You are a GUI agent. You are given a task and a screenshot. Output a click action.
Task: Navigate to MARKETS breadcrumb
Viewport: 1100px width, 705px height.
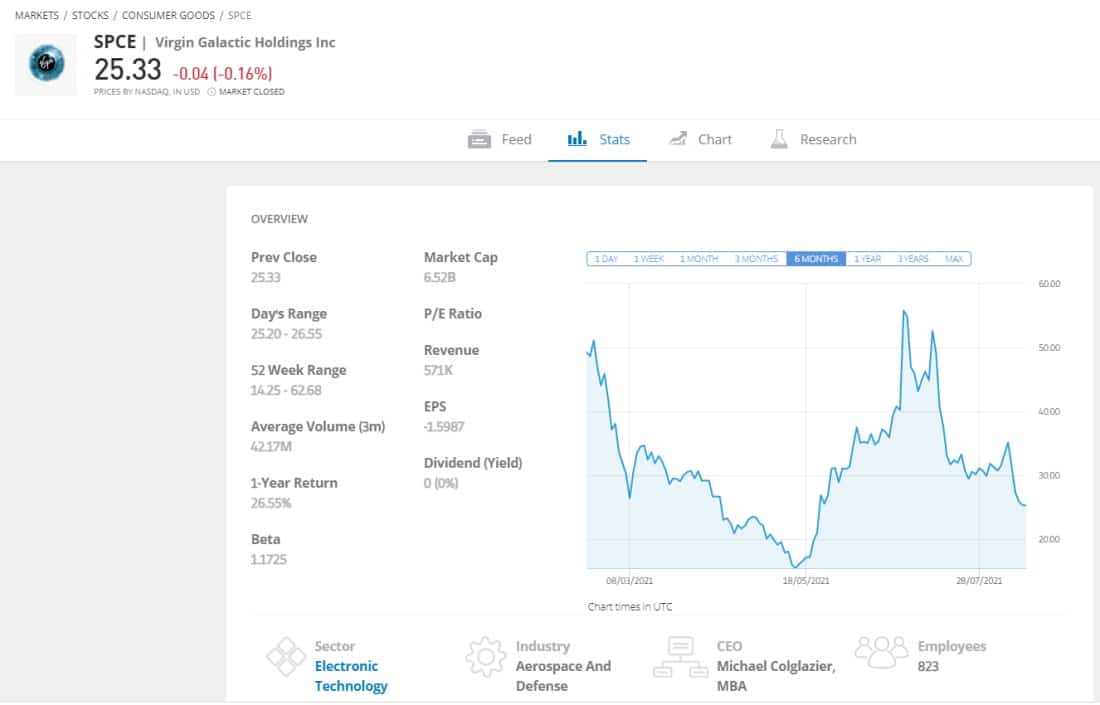point(37,15)
